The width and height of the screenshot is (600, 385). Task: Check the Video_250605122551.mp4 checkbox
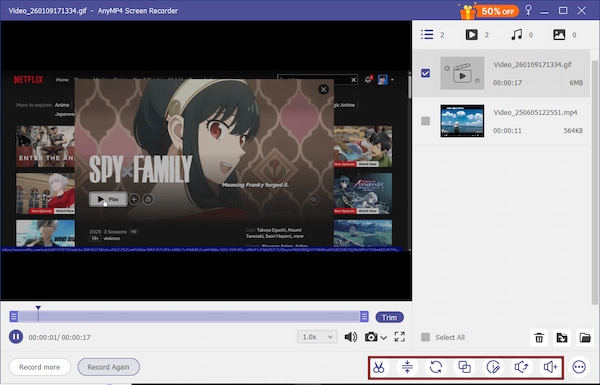point(425,121)
